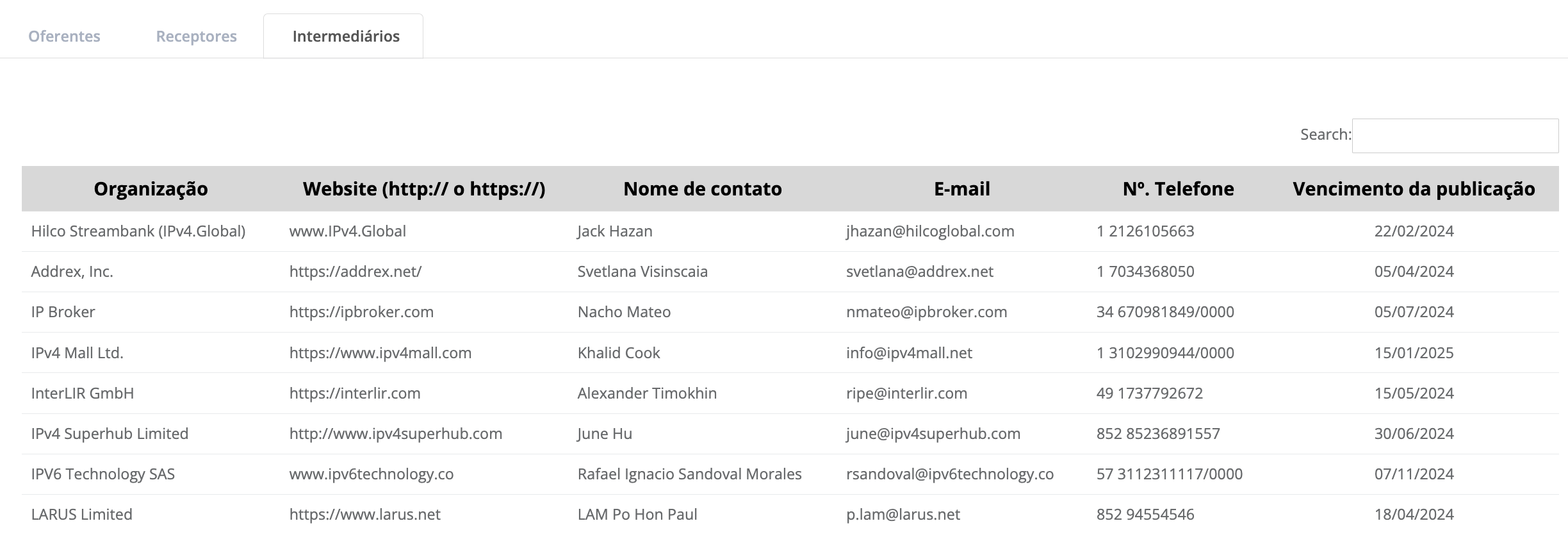Open the https://addrex.net/ link

[x=355, y=272]
